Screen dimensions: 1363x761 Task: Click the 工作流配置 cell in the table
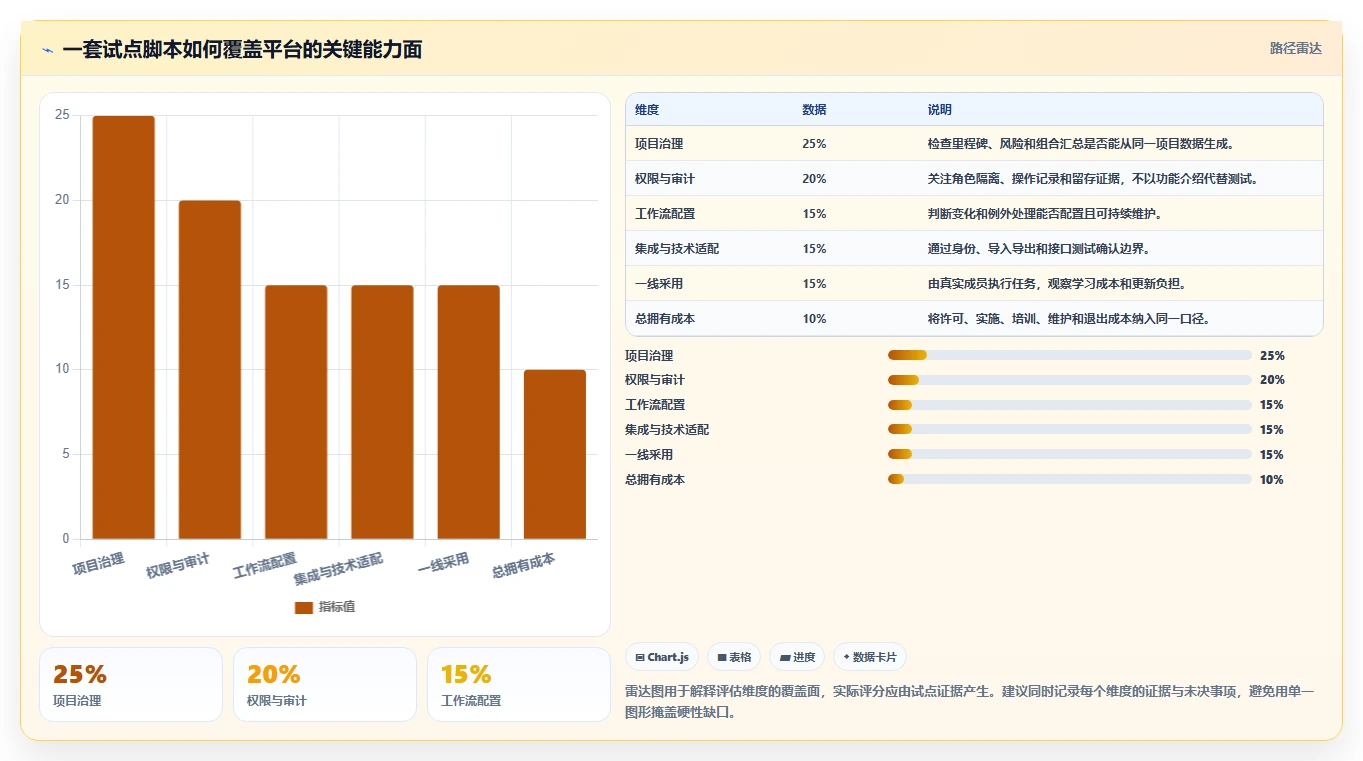(x=665, y=214)
